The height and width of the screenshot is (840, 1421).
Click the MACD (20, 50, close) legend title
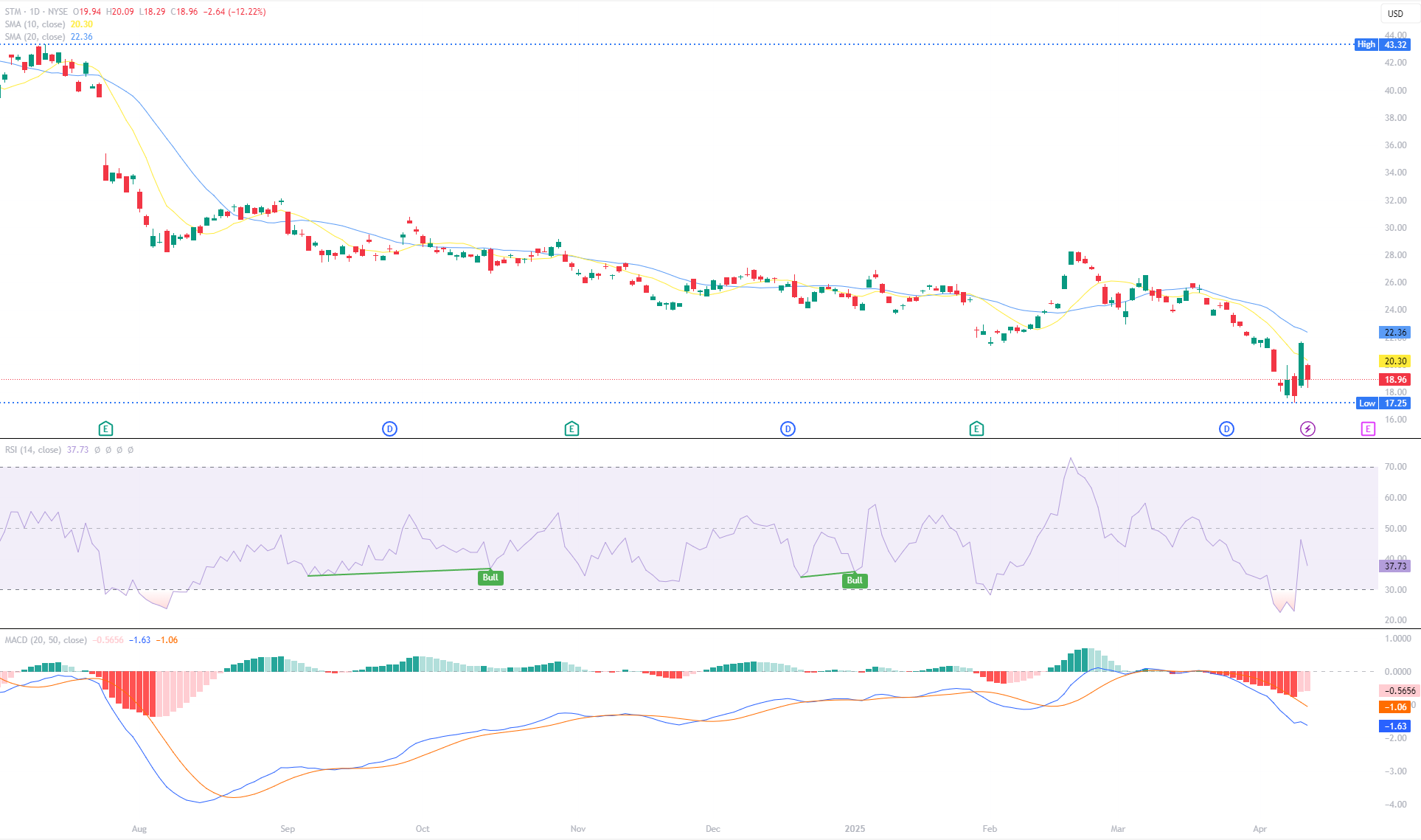point(46,640)
